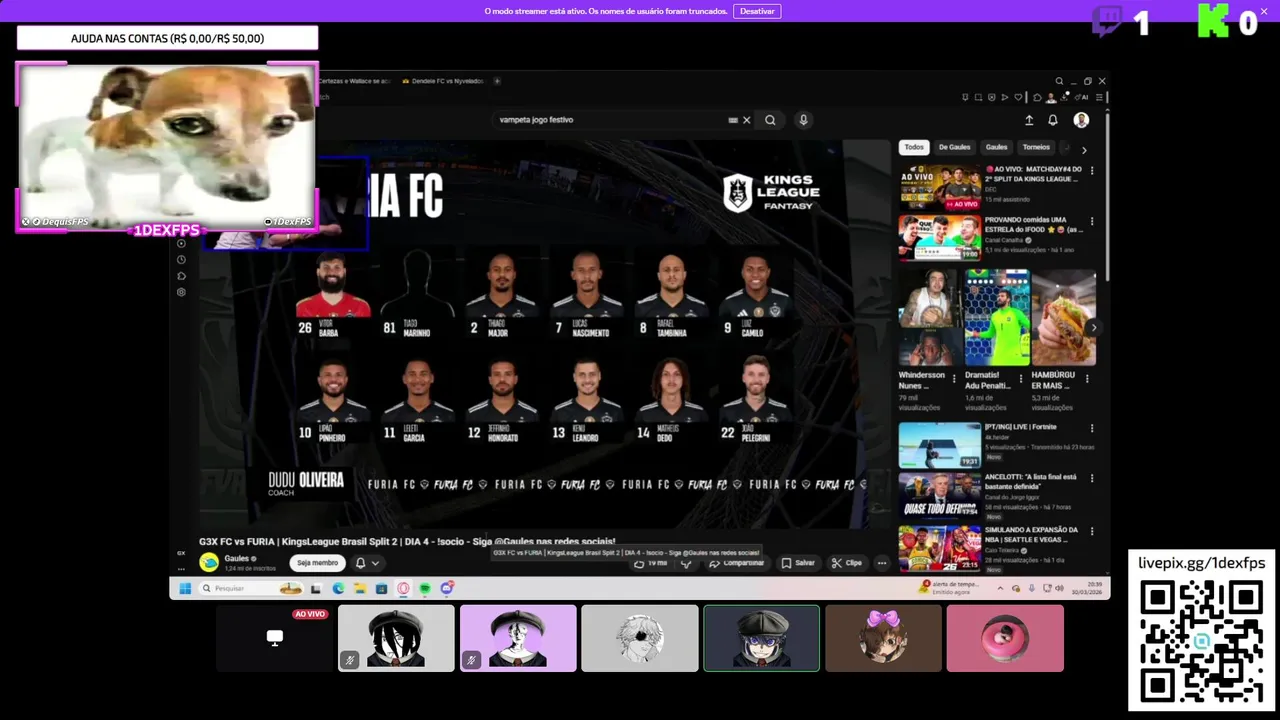Open the AO VIVO Matchday#4 video thumbnail
Viewport: 1280px width, 720px height.
click(940, 187)
